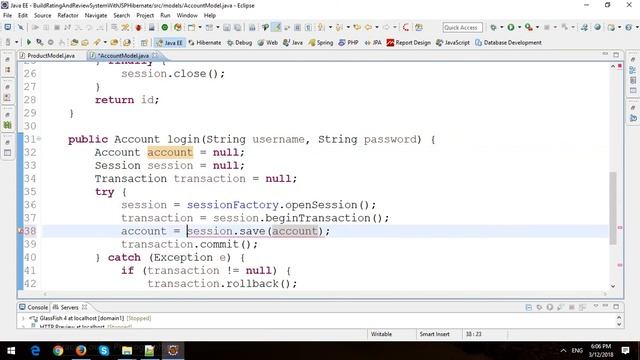Select the Java EE perspective button
The image size is (640, 360).
169,42
